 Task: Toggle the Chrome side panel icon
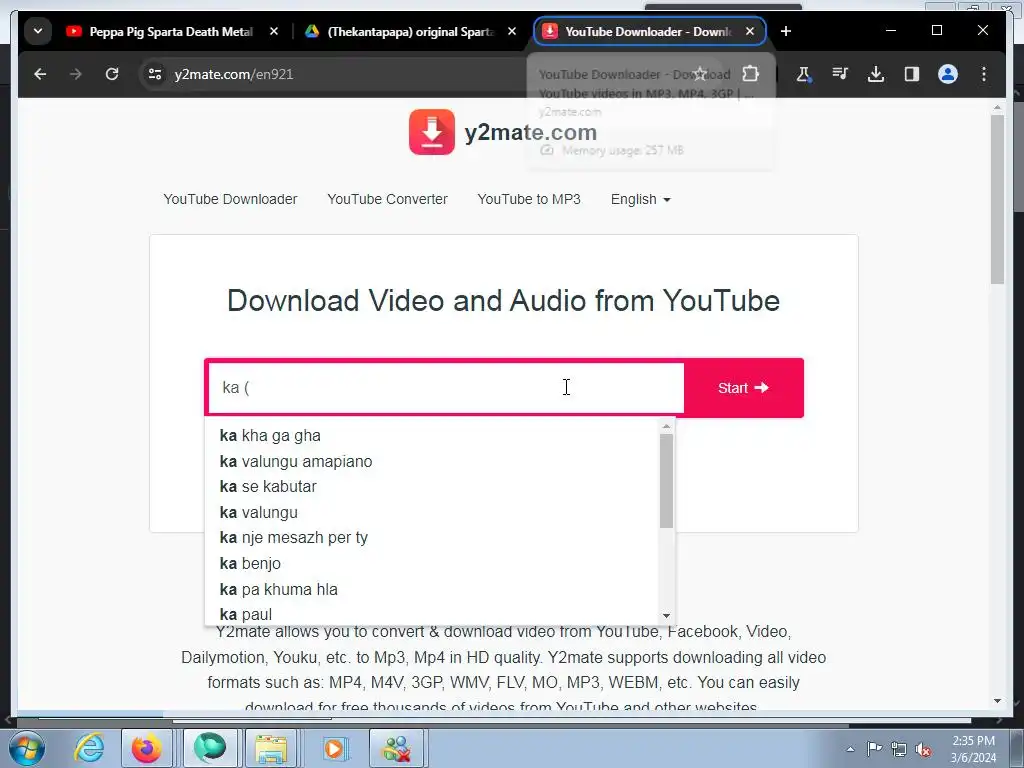[912, 74]
